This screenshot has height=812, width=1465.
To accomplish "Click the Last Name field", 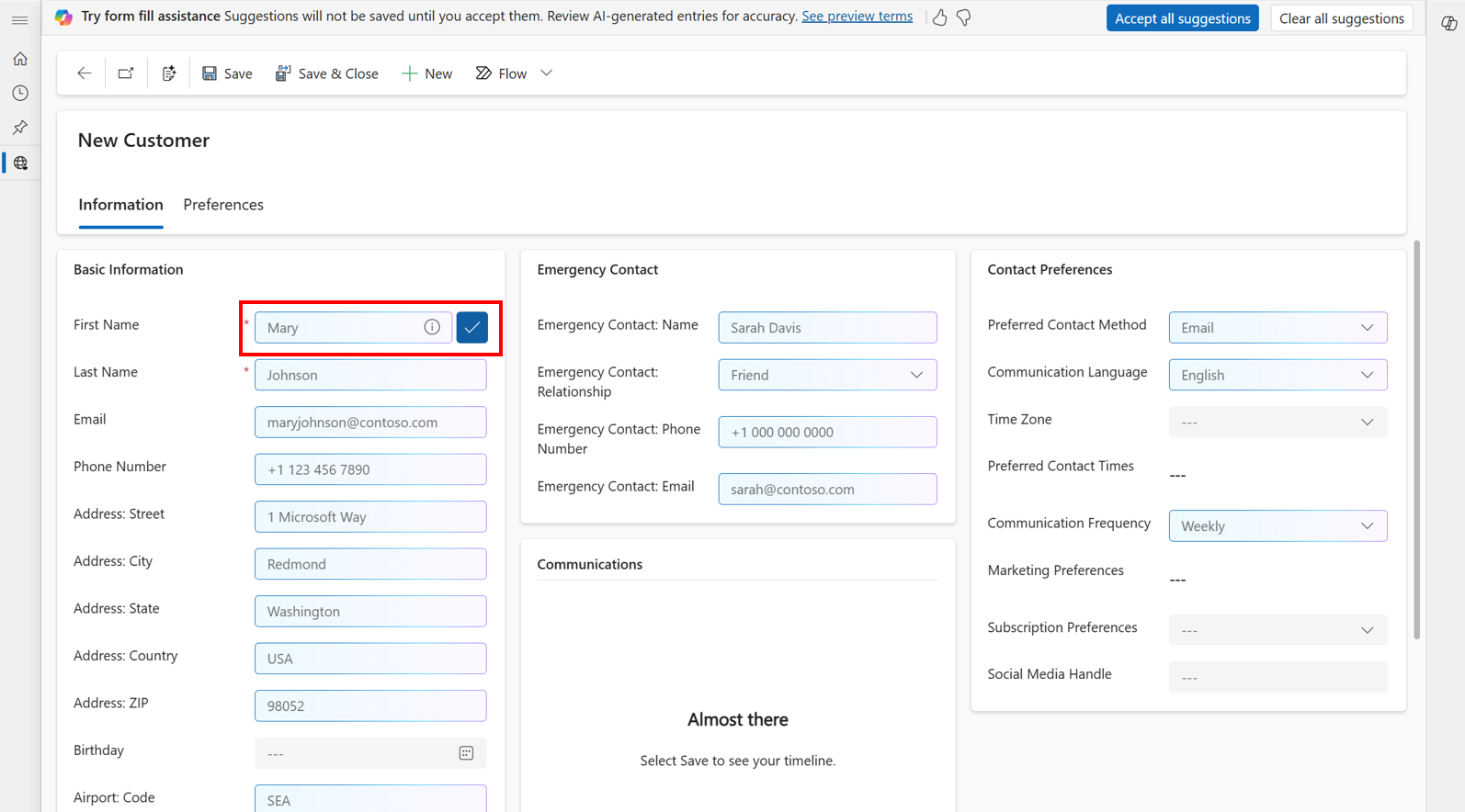I will tap(370, 375).
